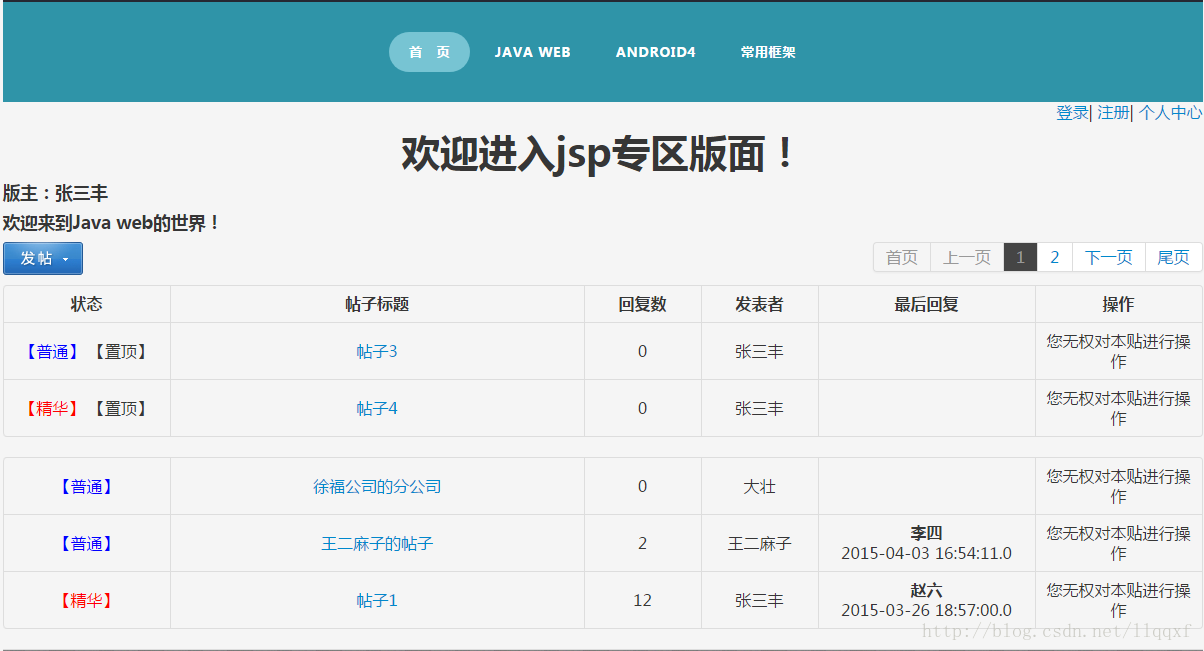Click 【普通】 status in 徐福公司的分公司 row
This screenshot has height=651, width=1204.
tap(87, 486)
